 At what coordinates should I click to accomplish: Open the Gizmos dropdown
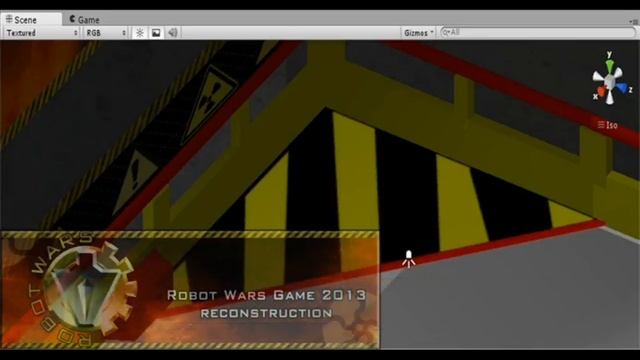point(419,33)
